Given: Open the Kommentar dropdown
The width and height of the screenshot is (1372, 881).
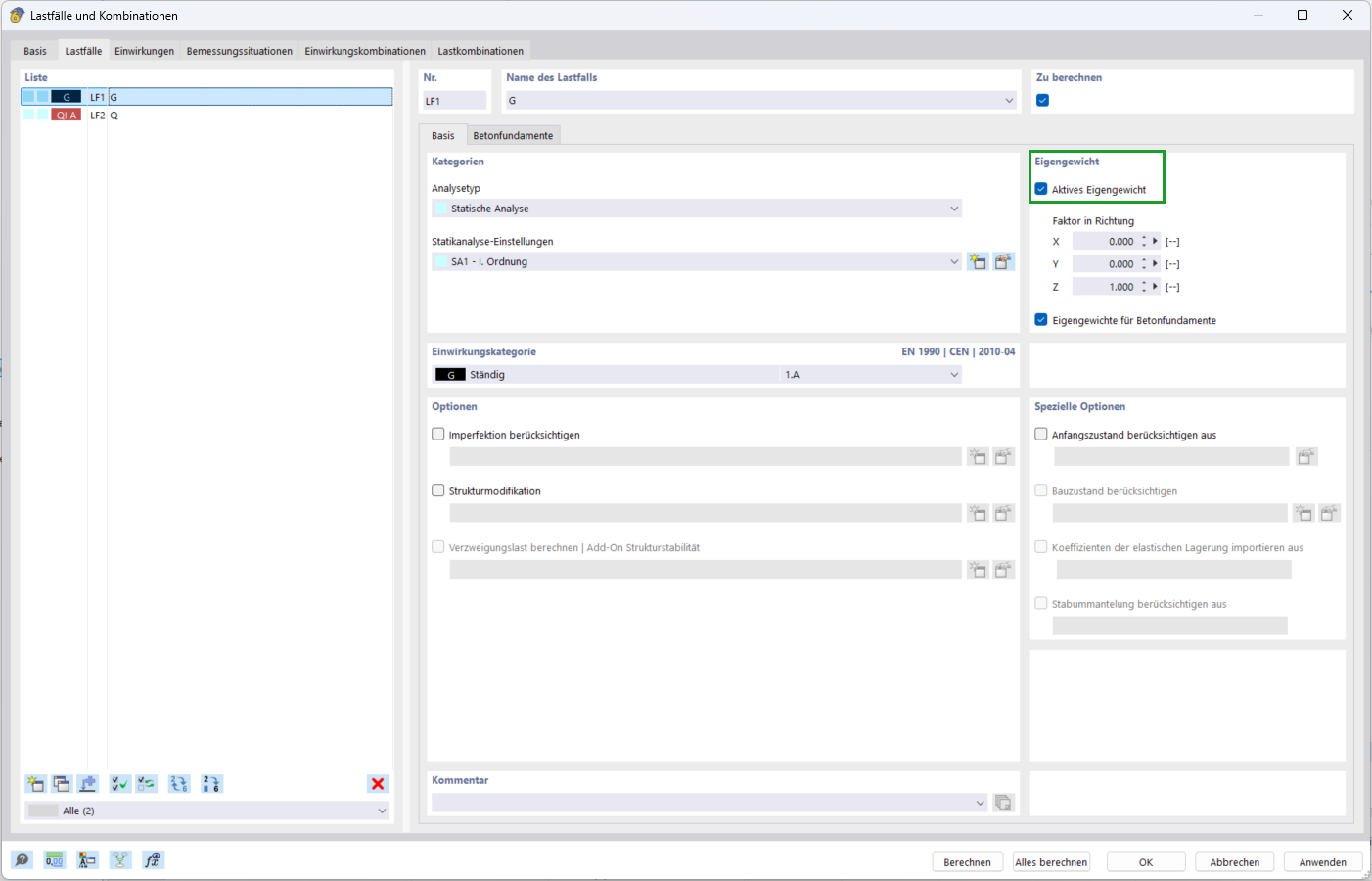Looking at the screenshot, I should point(981,803).
